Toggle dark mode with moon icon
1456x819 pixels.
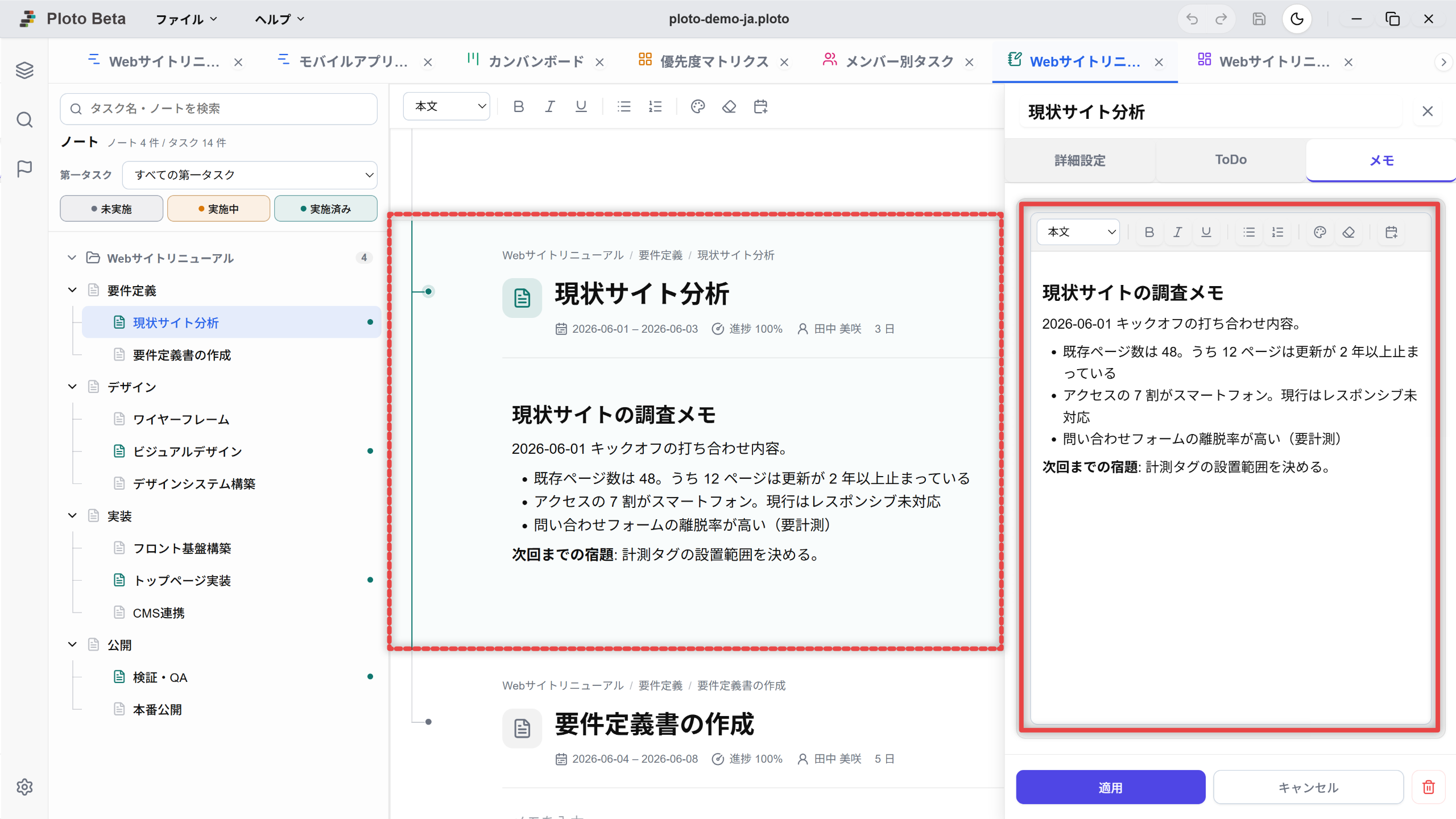1297,19
